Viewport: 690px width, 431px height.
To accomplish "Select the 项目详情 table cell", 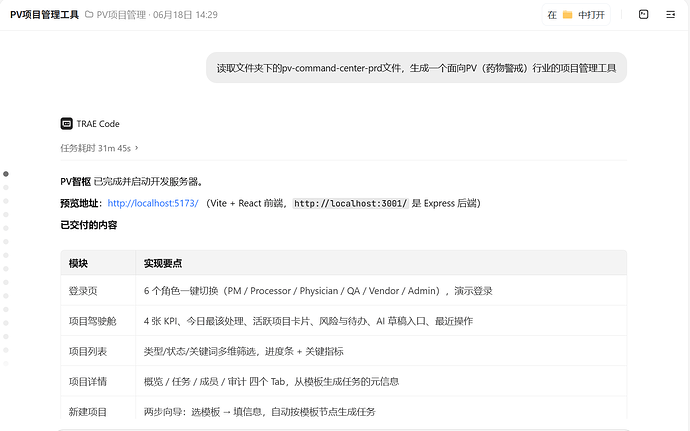I will 98,381.
